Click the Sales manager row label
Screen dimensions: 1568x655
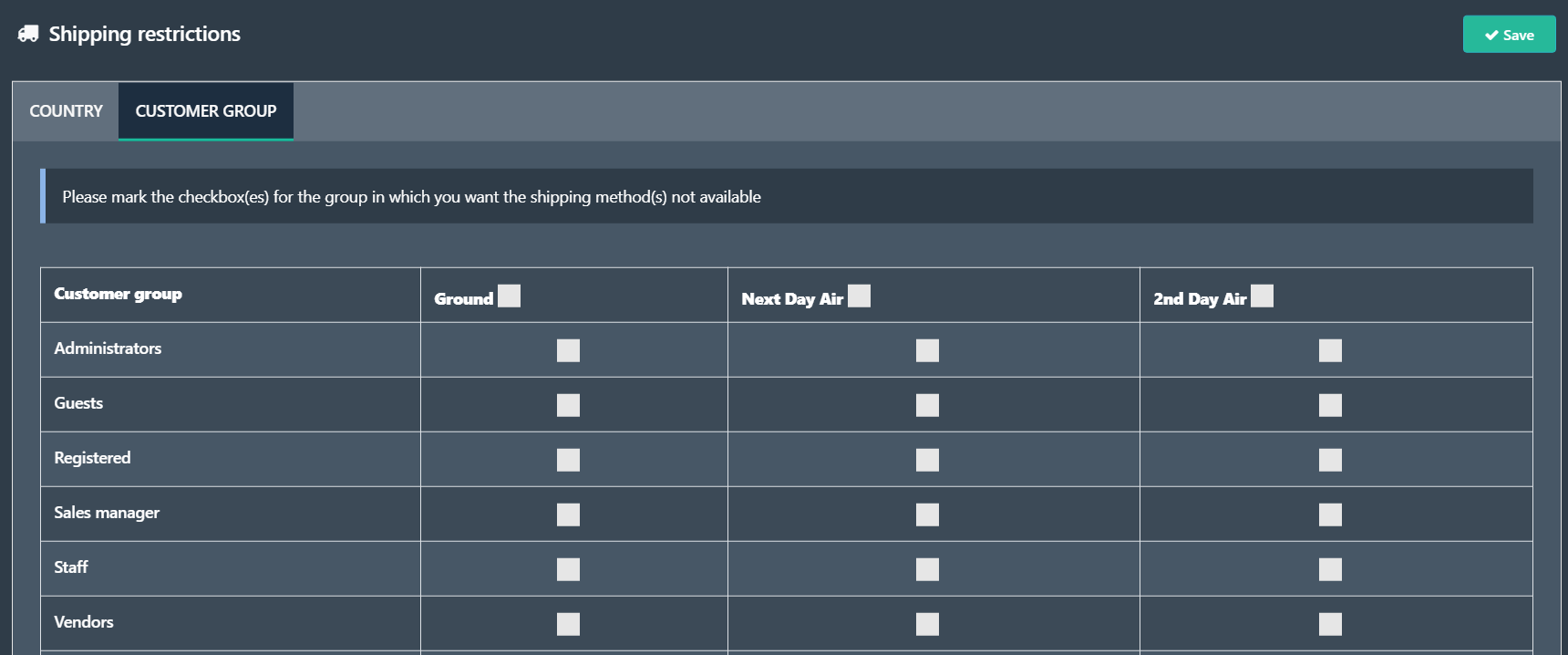107,513
